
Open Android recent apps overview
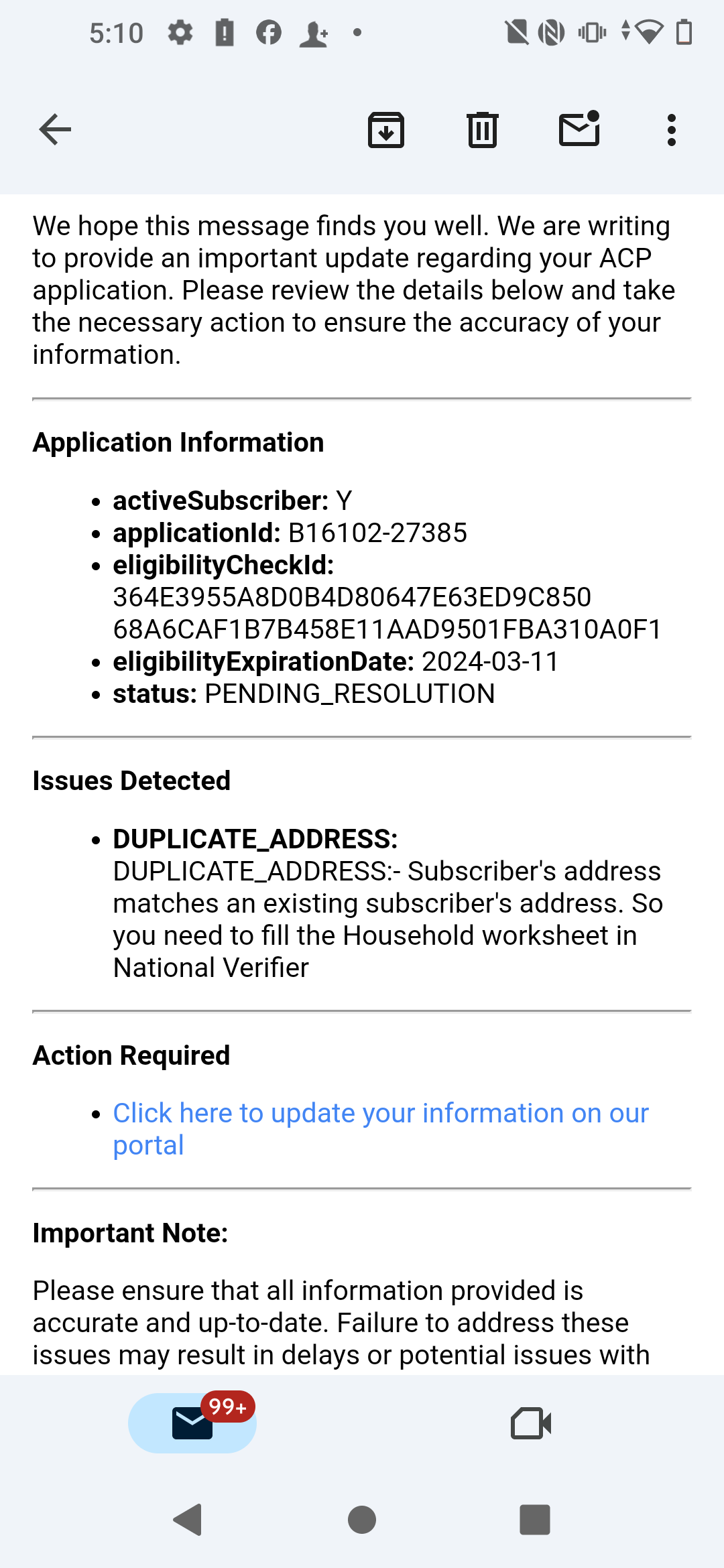[x=534, y=1519]
